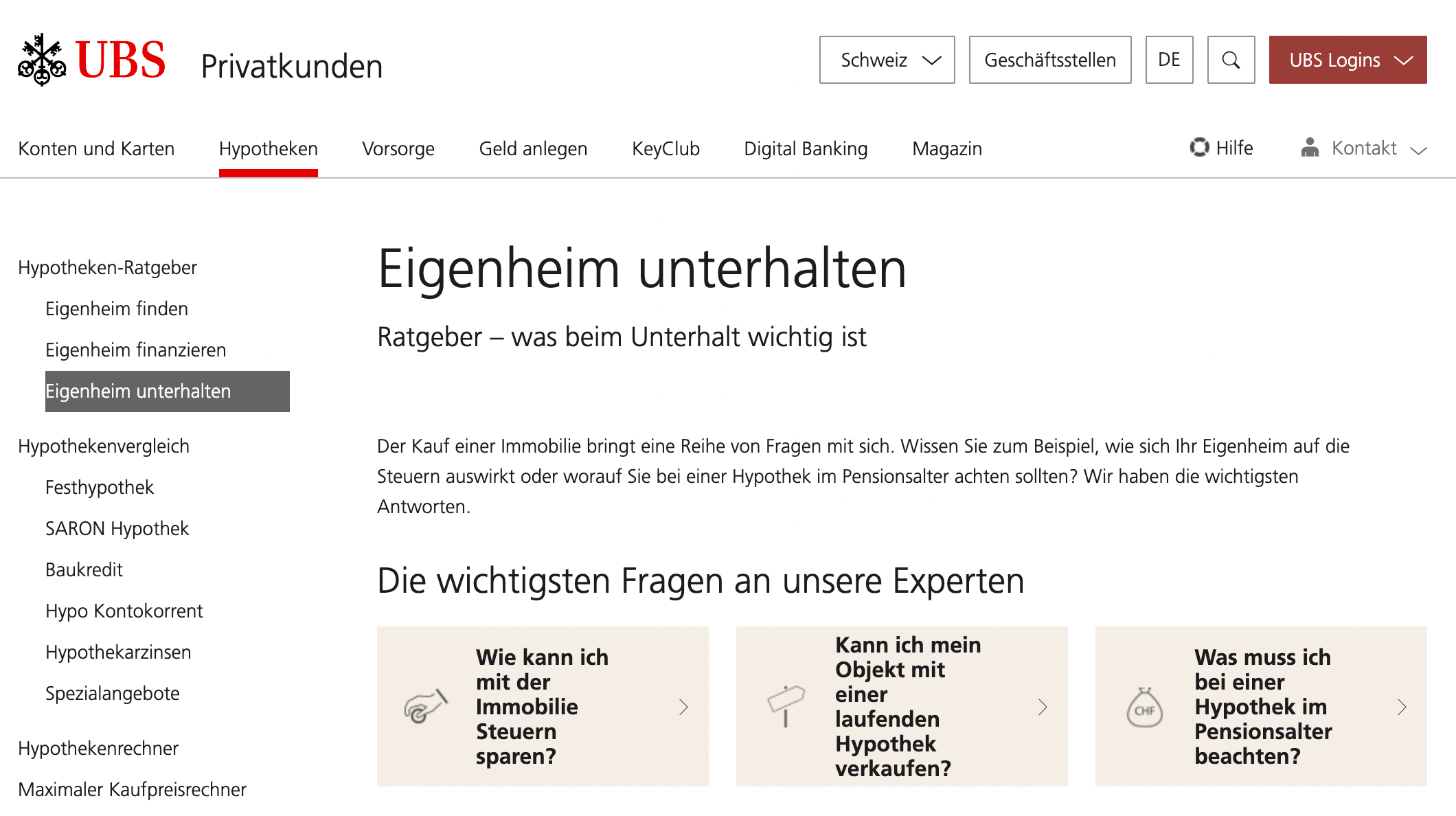The width and height of the screenshot is (1456, 816).
Task: Switch language with the DE button
Action: point(1169,60)
